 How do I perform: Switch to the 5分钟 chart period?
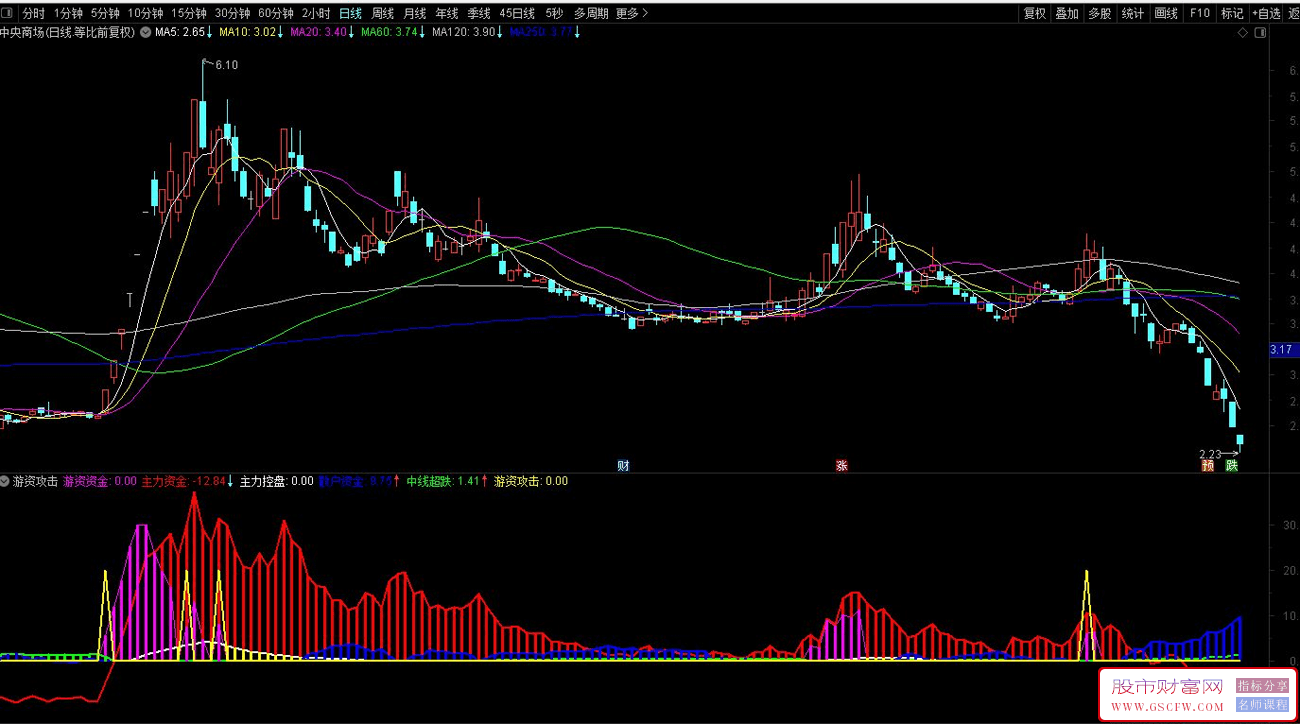[105, 13]
